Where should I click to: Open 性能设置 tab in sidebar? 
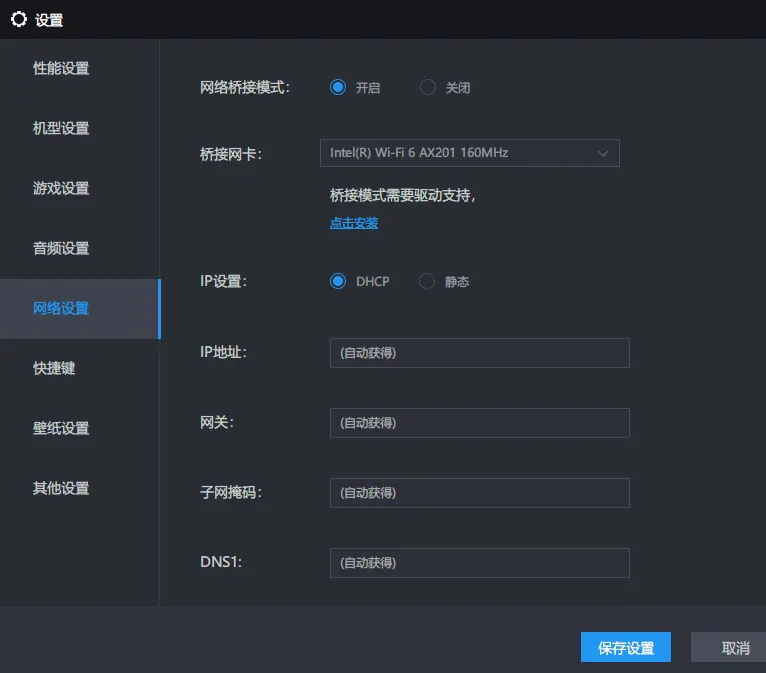point(61,69)
